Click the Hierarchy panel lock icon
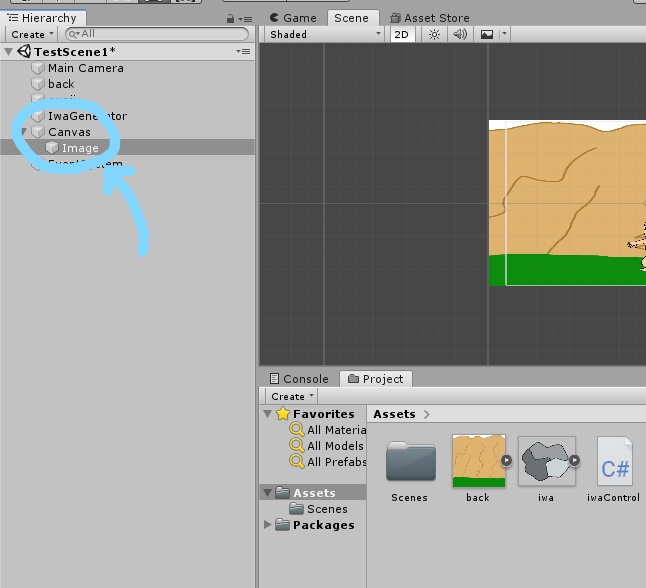646x588 pixels. click(x=230, y=19)
